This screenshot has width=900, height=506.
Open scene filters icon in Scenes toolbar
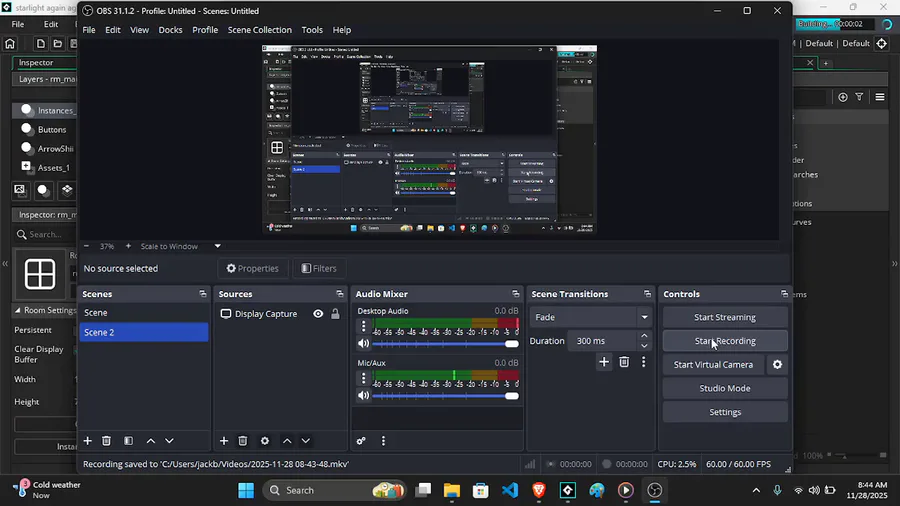point(128,441)
